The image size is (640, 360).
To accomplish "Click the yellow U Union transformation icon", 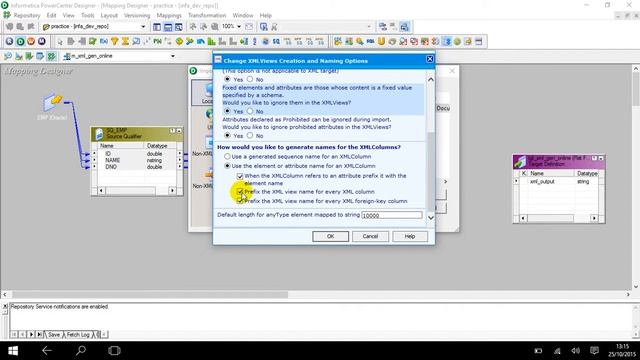I will click(381, 42).
